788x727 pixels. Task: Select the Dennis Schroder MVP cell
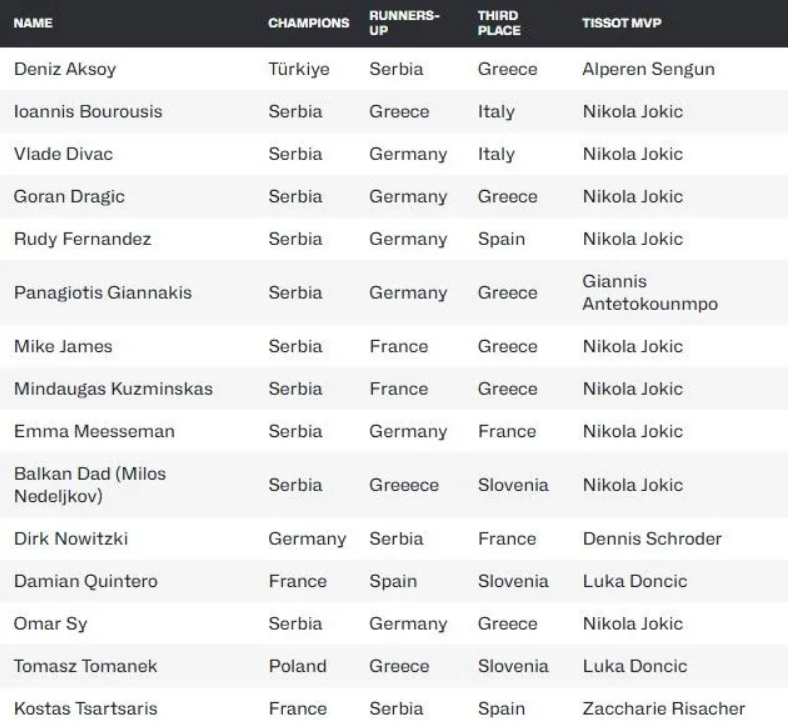click(x=652, y=539)
